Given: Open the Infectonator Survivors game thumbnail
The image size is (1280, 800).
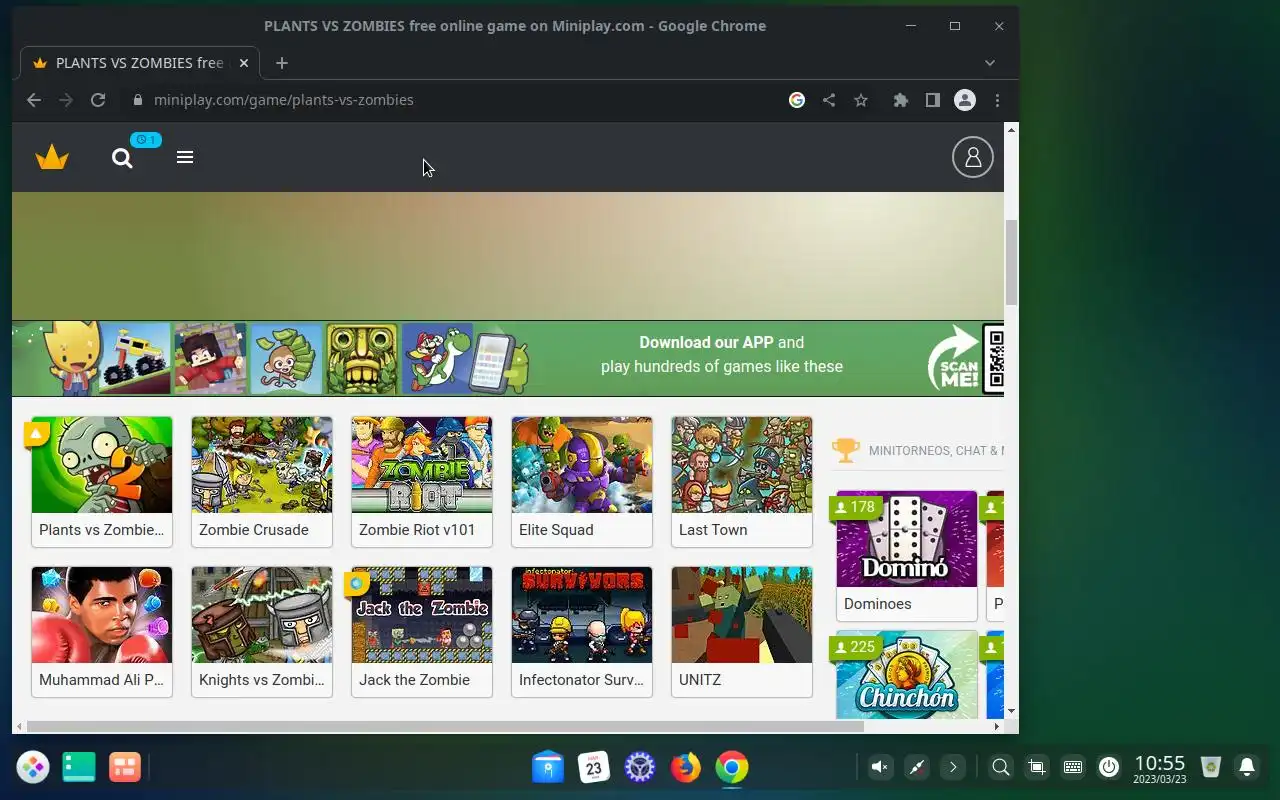Looking at the screenshot, I should [x=582, y=615].
